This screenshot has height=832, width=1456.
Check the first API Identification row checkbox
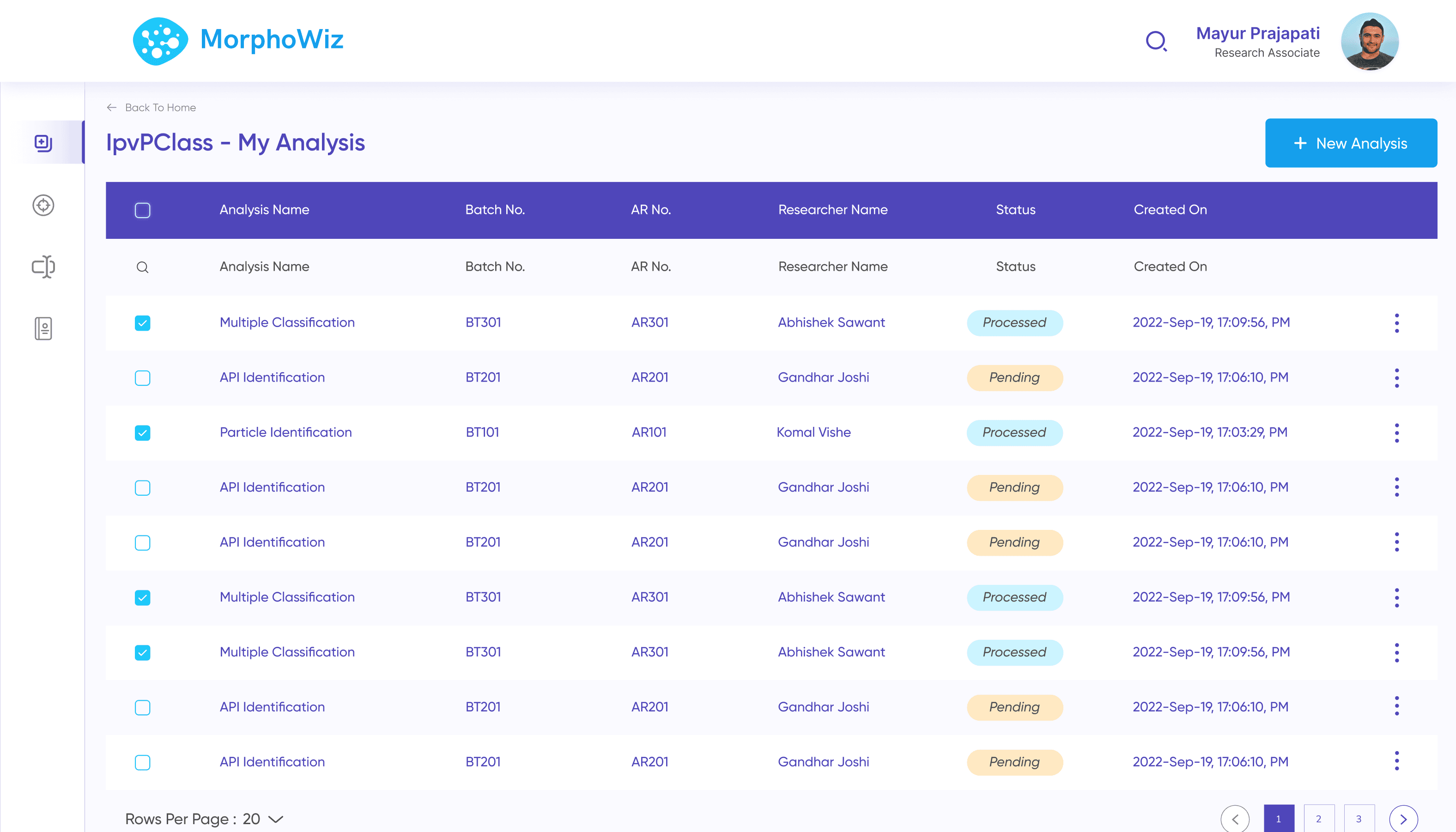point(142,378)
